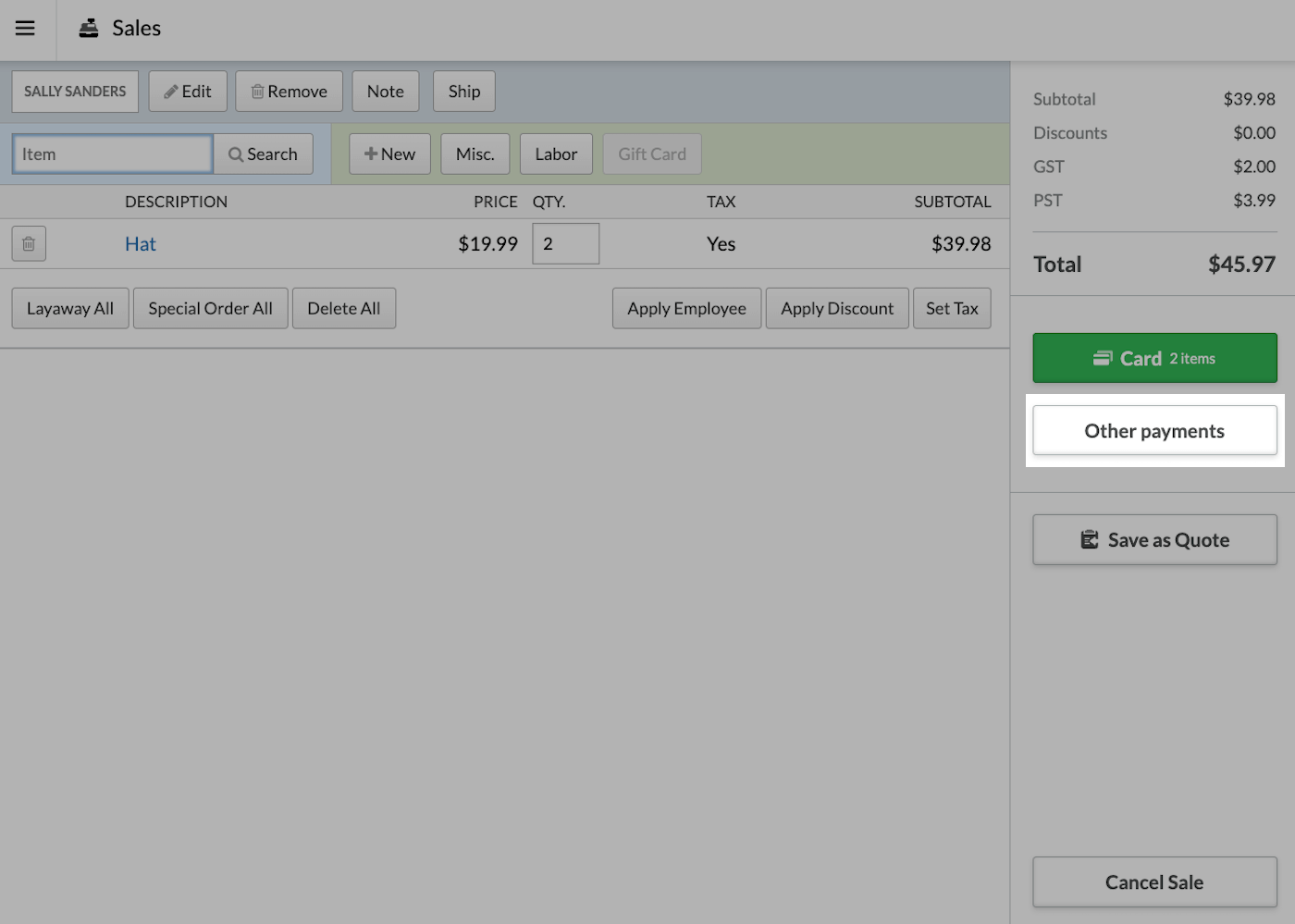Click the PST amount $3.99
Image resolution: width=1295 pixels, height=924 pixels.
pyautogui.click(x=1254, y=201)
